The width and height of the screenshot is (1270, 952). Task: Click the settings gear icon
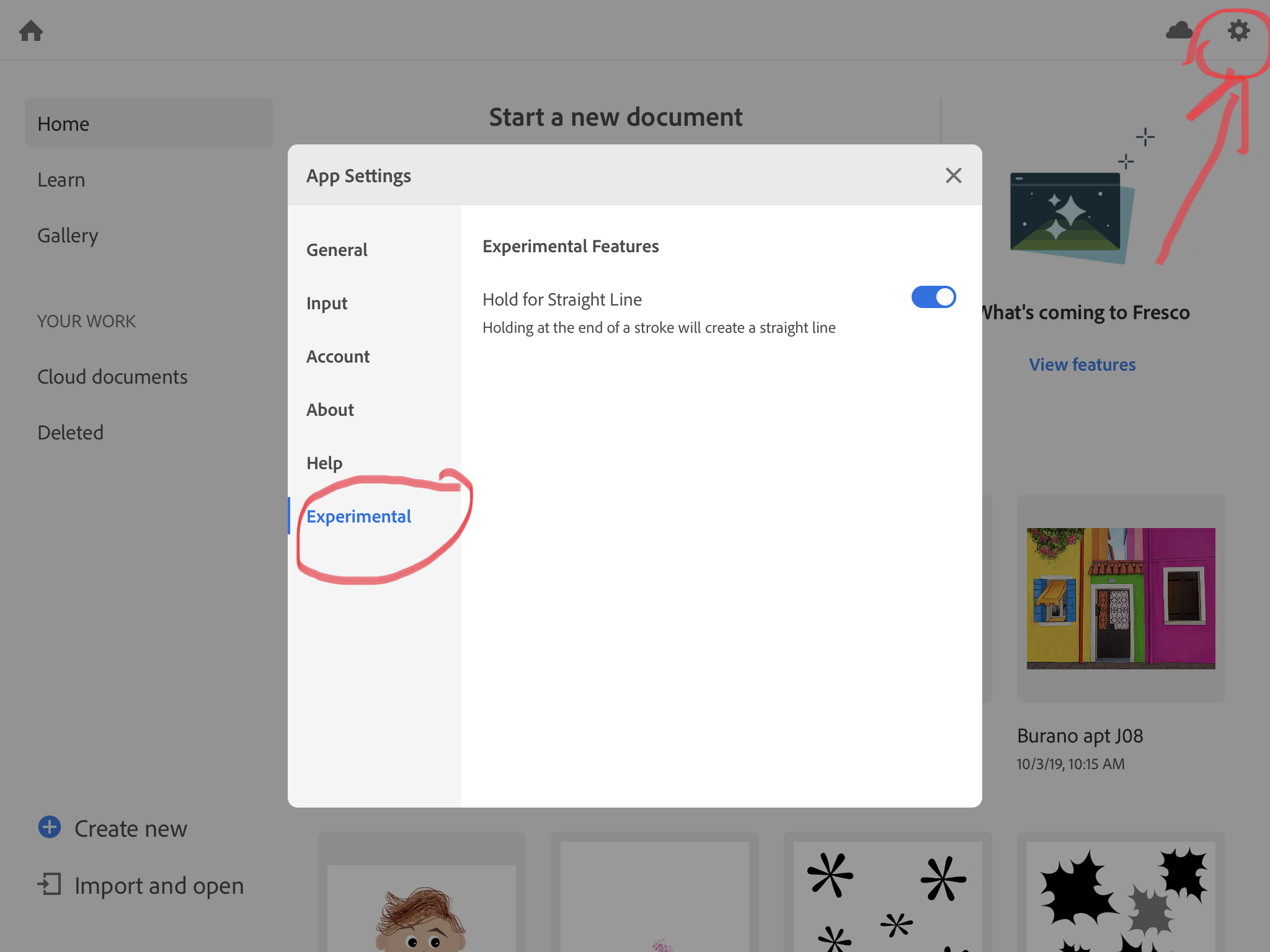coord(1238,30)
